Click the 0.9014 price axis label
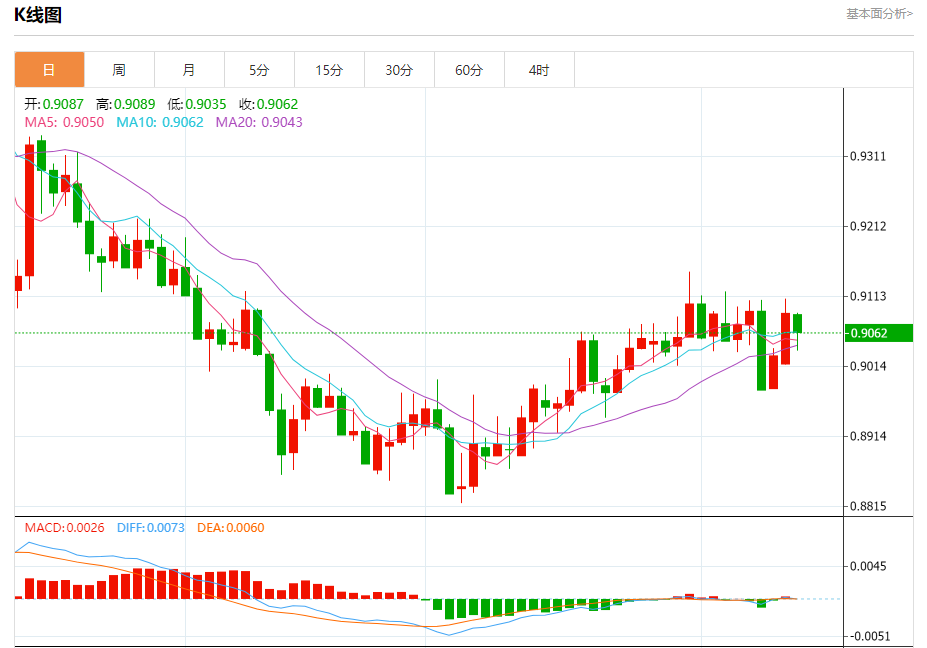927x648 pixels. 868,366
